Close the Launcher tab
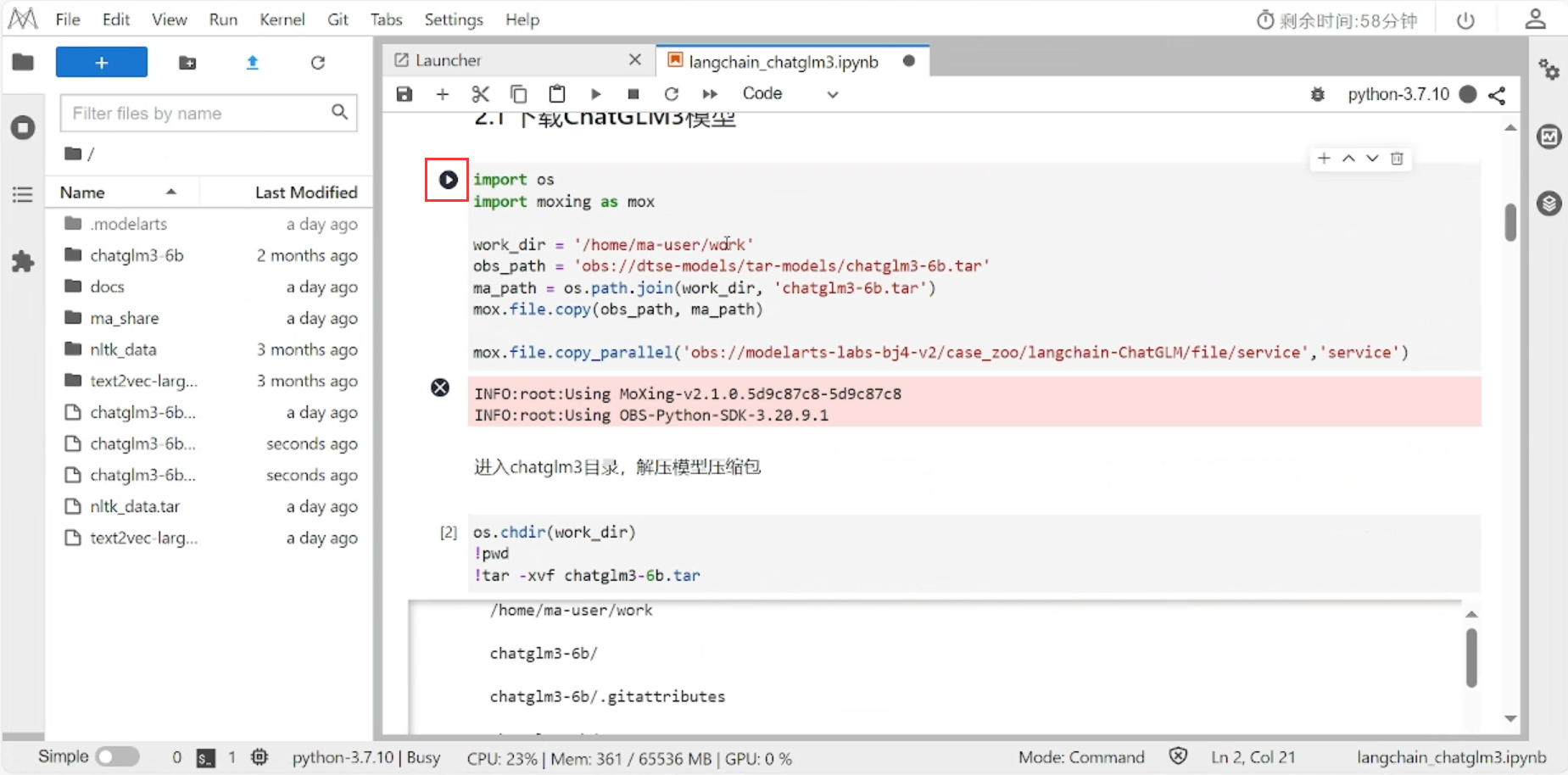Viewport: 1568px width, 775px height. pos(635,59)
